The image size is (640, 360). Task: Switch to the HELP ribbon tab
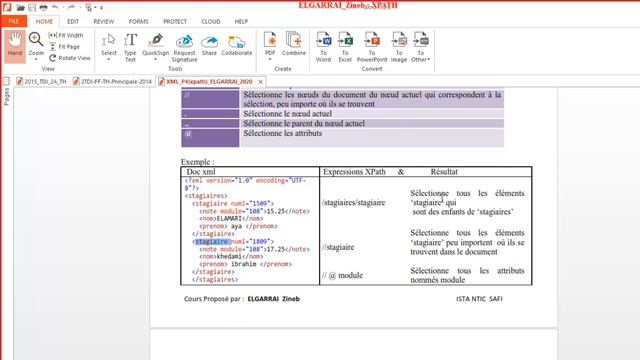tap(241, 21)
